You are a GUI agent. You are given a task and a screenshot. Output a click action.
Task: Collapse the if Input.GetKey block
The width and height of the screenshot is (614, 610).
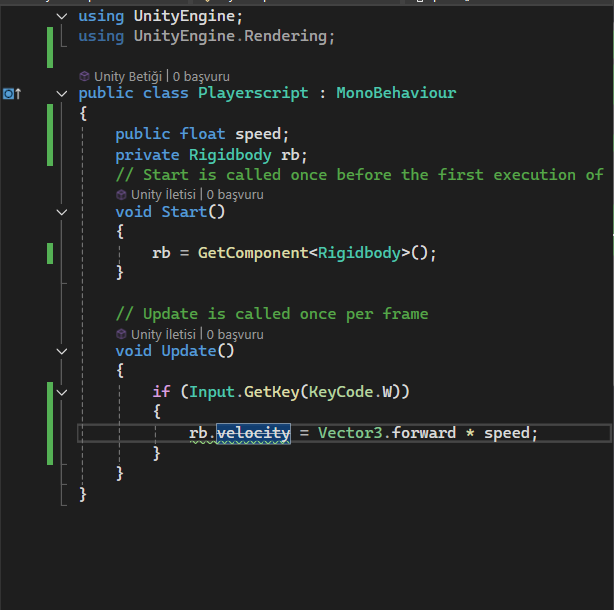click(x=62, y=392)
